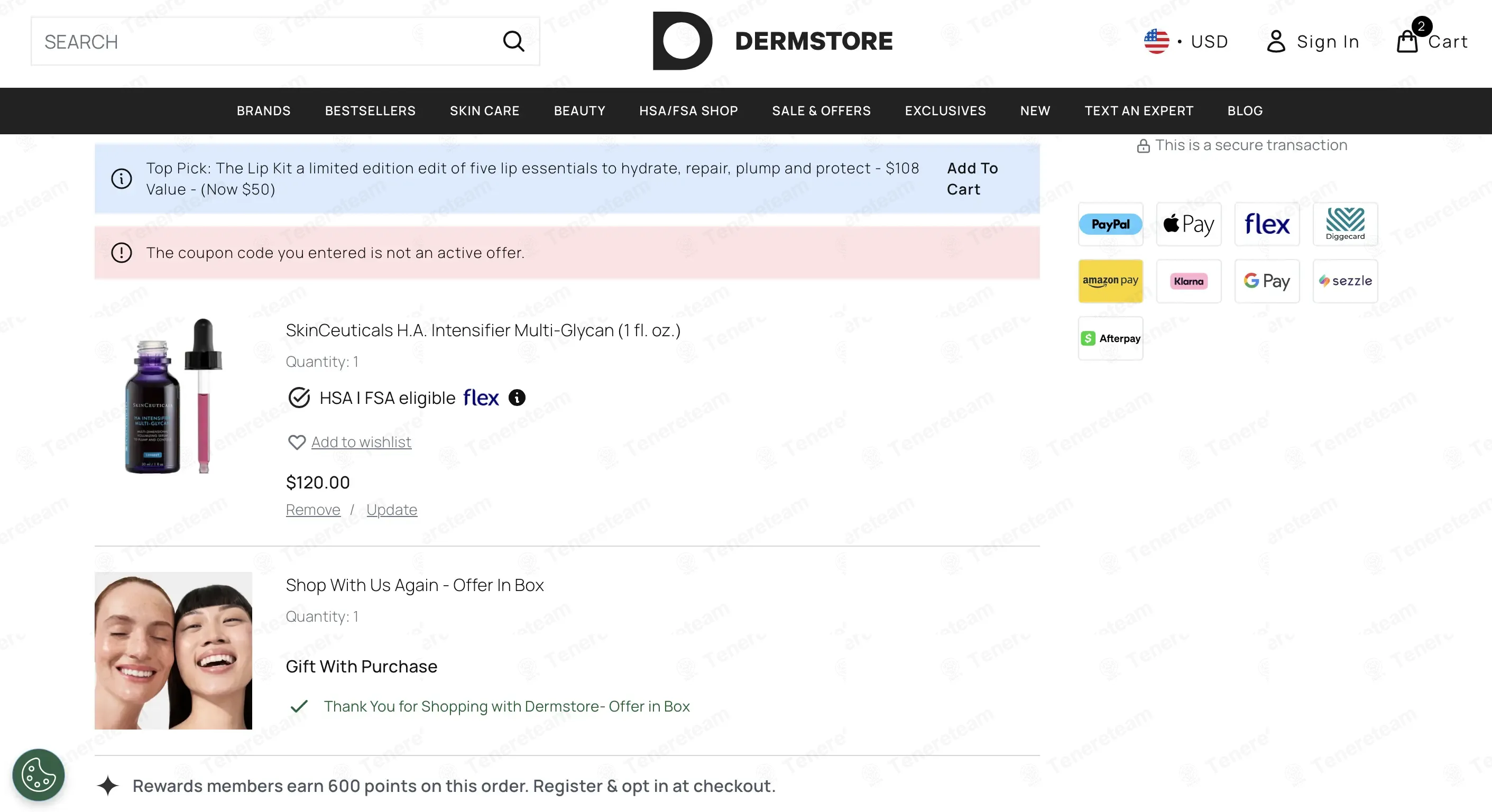Choose Afterpay payment option
This screenshot has height=812, width=1492.
point(1110,338)
